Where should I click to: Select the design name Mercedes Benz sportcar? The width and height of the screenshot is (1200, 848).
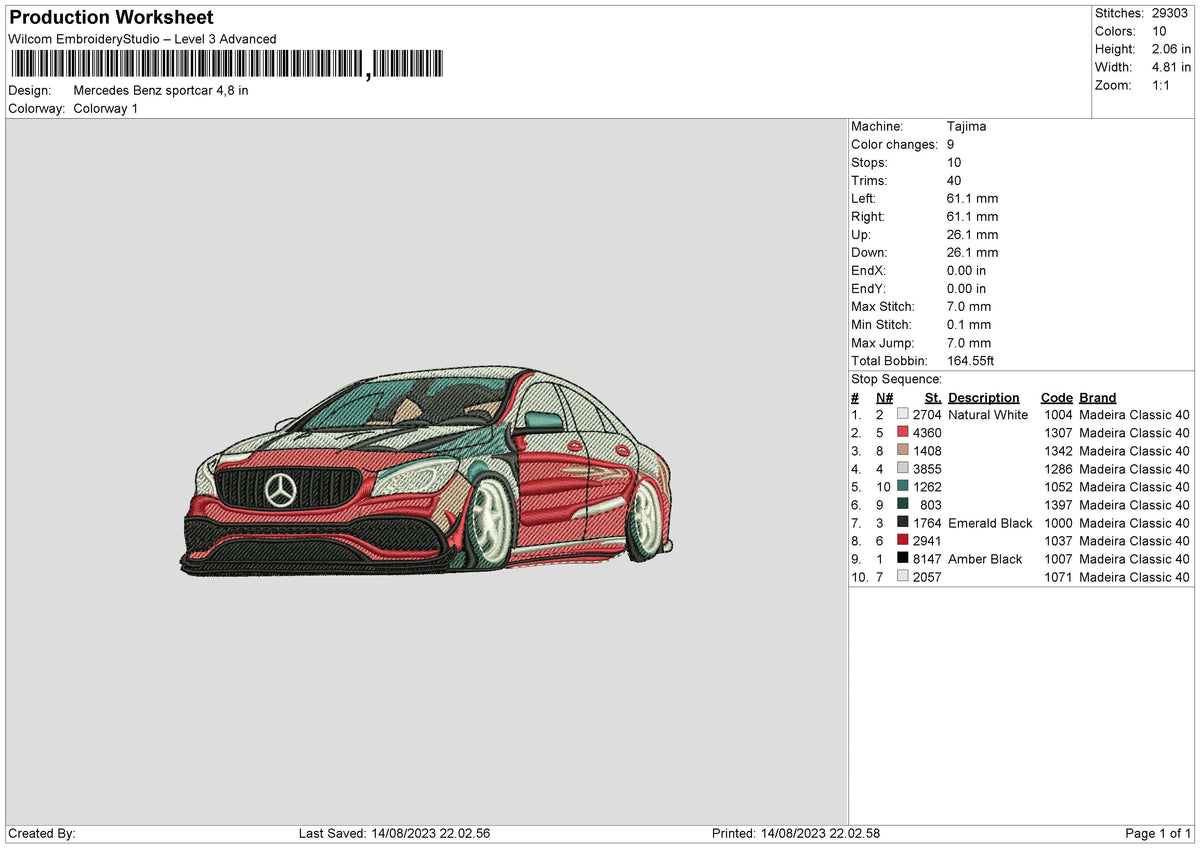coord(160,90)
